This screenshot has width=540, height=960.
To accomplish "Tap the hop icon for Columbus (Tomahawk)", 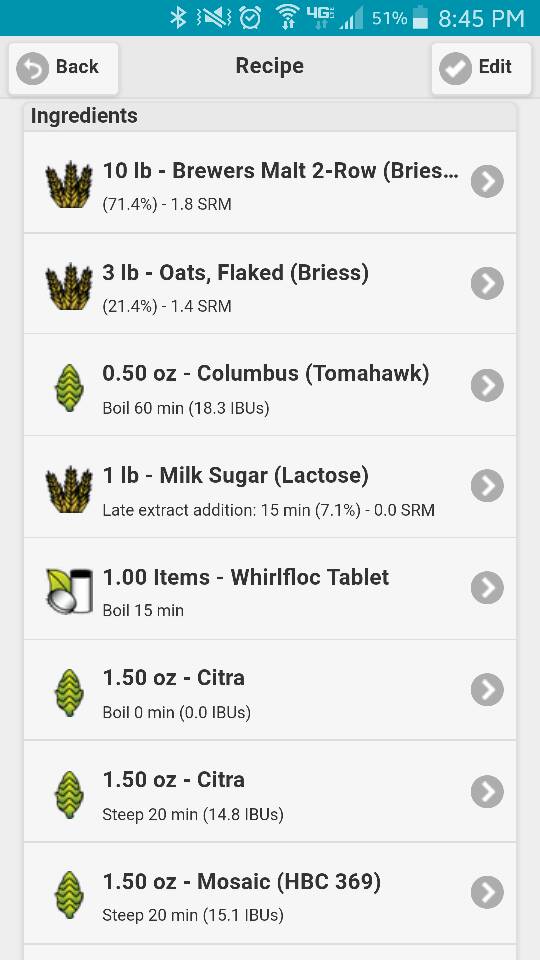I will point(69,387).
